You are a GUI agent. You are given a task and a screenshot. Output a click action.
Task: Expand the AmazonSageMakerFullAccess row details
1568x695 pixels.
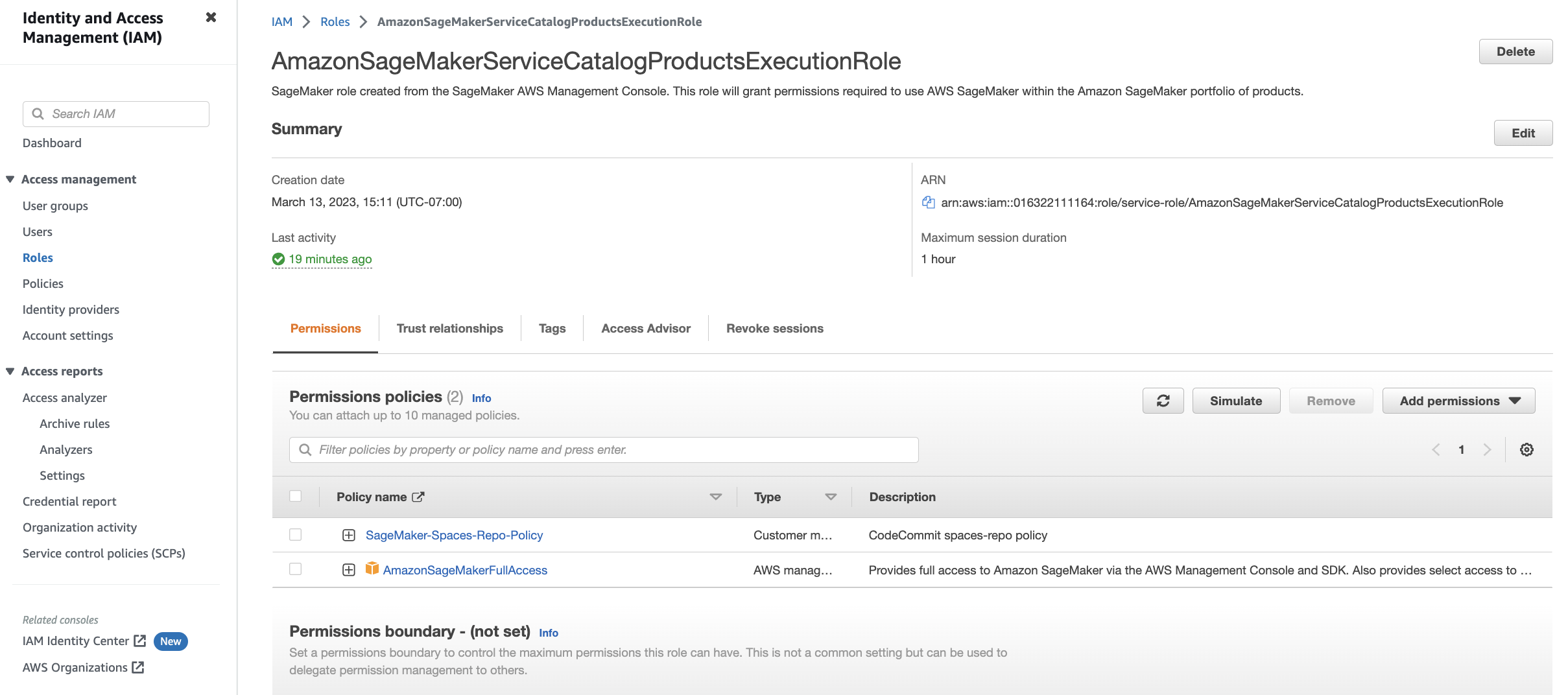tap(349, 570)
